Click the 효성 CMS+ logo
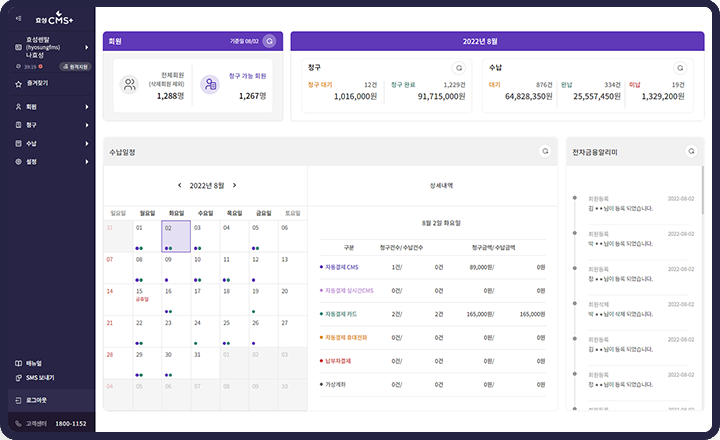The width and height of the screenshot is (720, 440). [x=54, y=19]
